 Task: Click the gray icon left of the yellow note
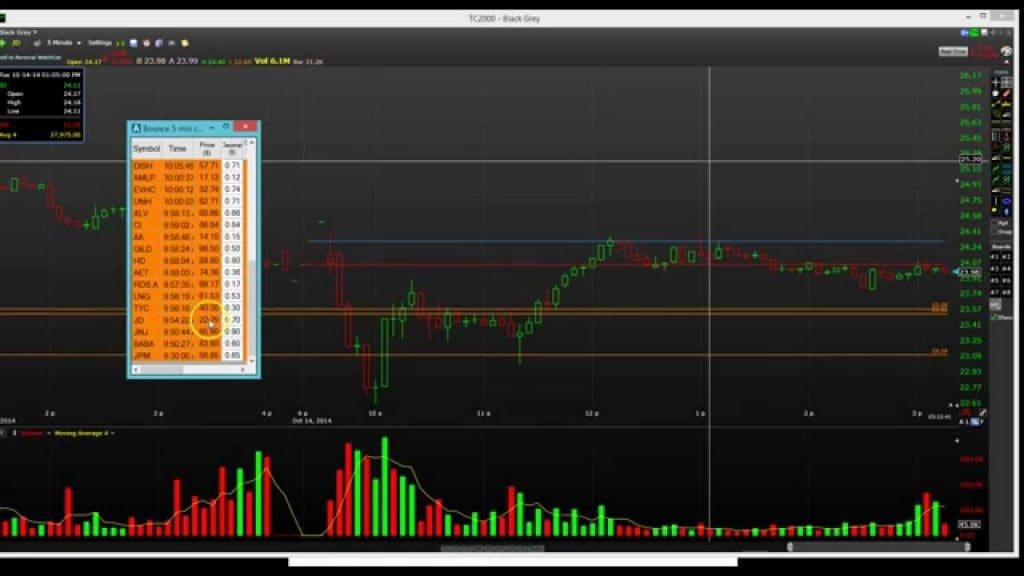172,43
